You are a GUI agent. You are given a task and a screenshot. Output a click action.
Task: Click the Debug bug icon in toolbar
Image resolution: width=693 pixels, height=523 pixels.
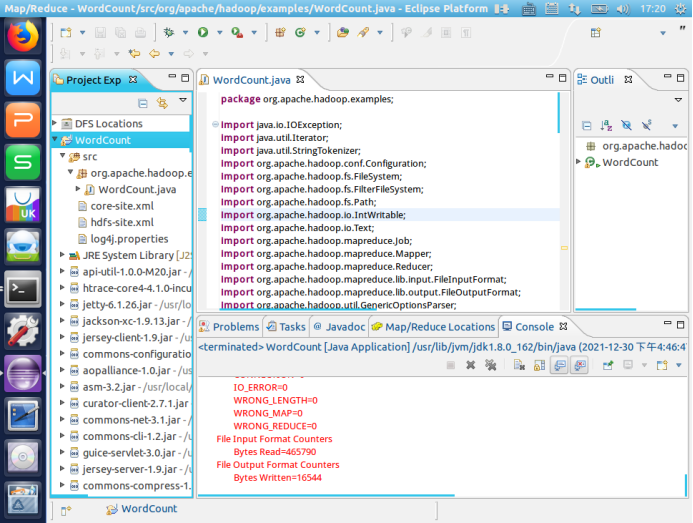pyautogui.click(x=170, y=33)
